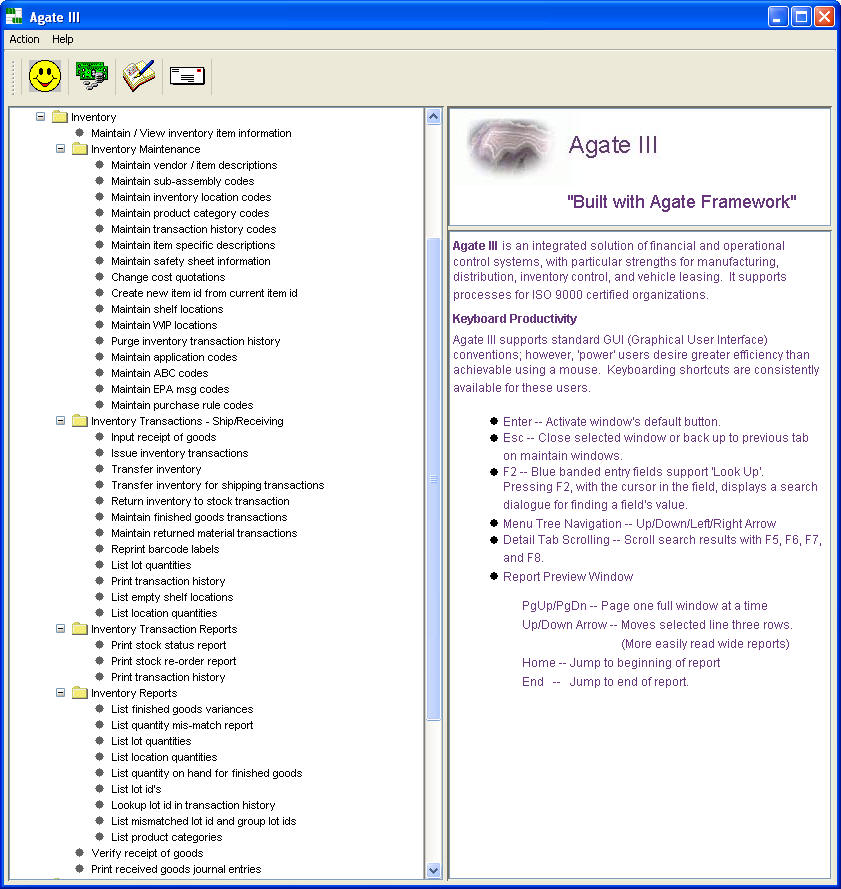Select Create new item id from current item id
The height and width of the screenshot is (889, 841).
pos(204,293)
